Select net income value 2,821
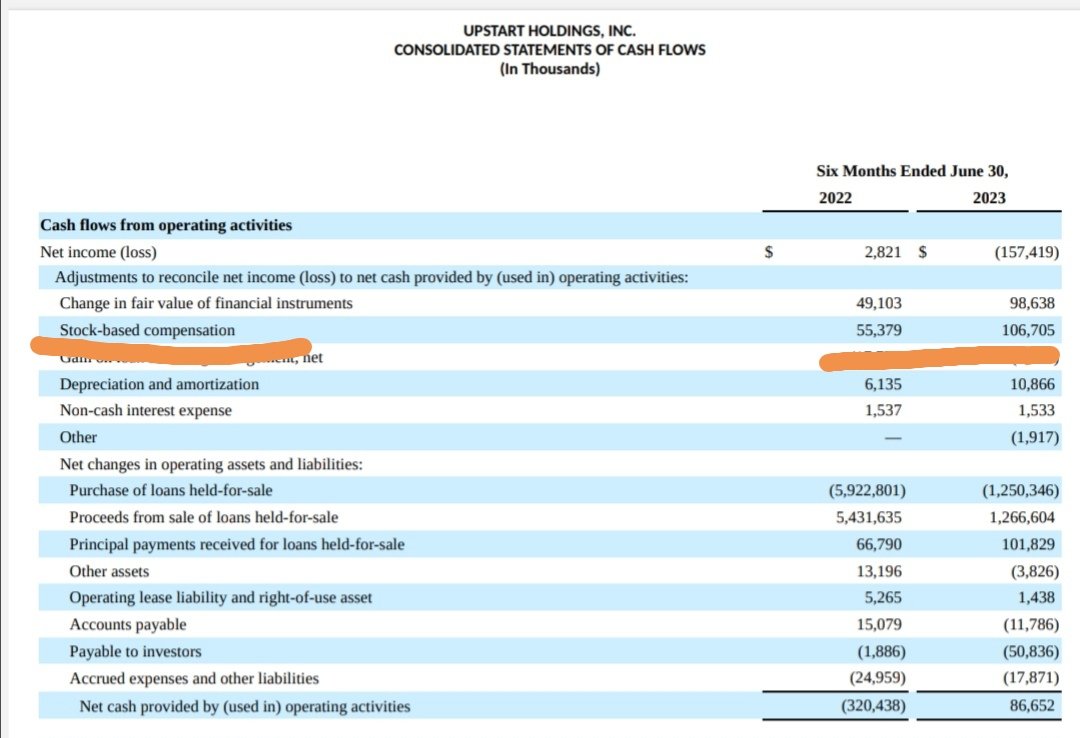This screenshot has height=738, width=1080. tap(882, 252)
